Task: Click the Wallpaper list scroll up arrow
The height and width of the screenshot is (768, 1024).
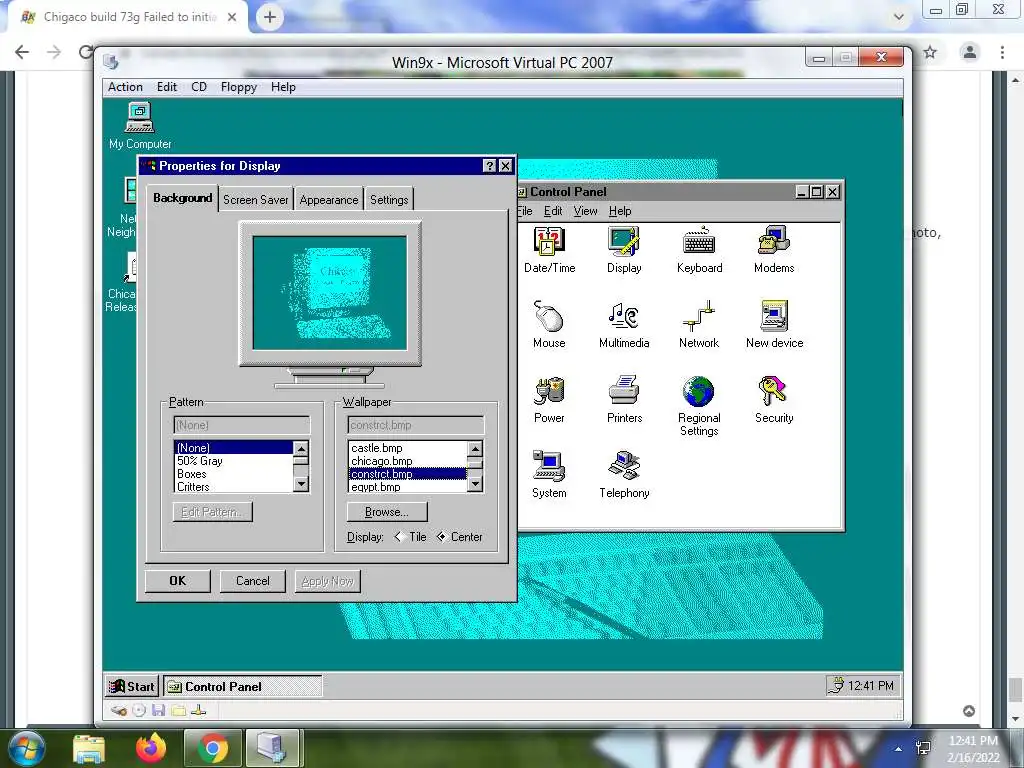Action: point(475,449)
